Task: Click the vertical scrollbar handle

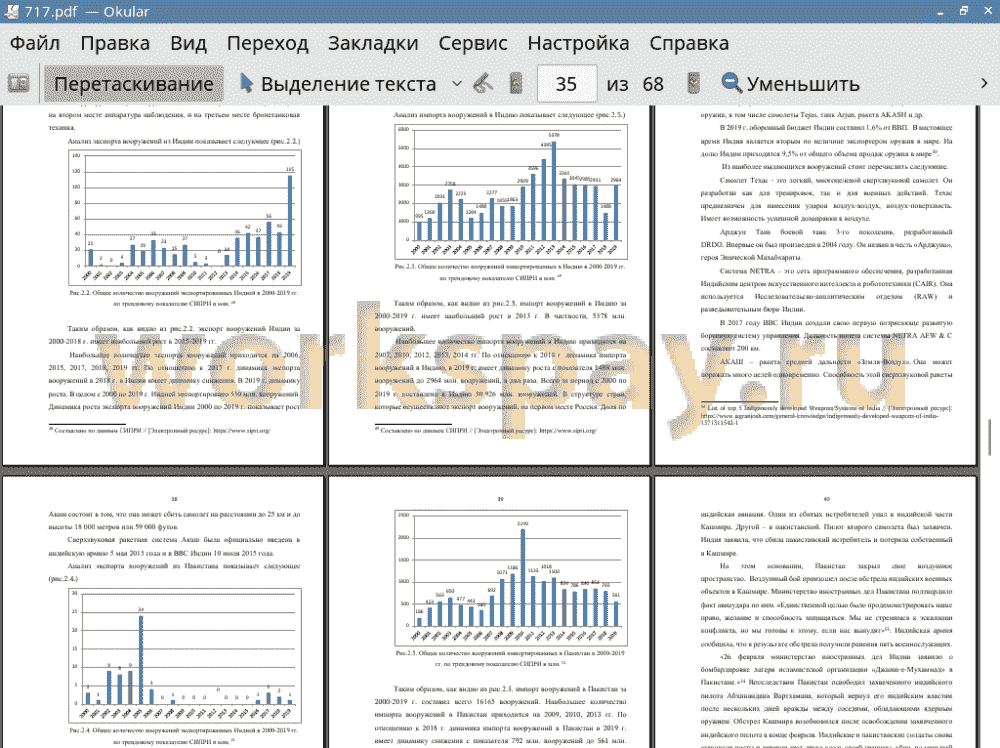Action: coord(990,437)
